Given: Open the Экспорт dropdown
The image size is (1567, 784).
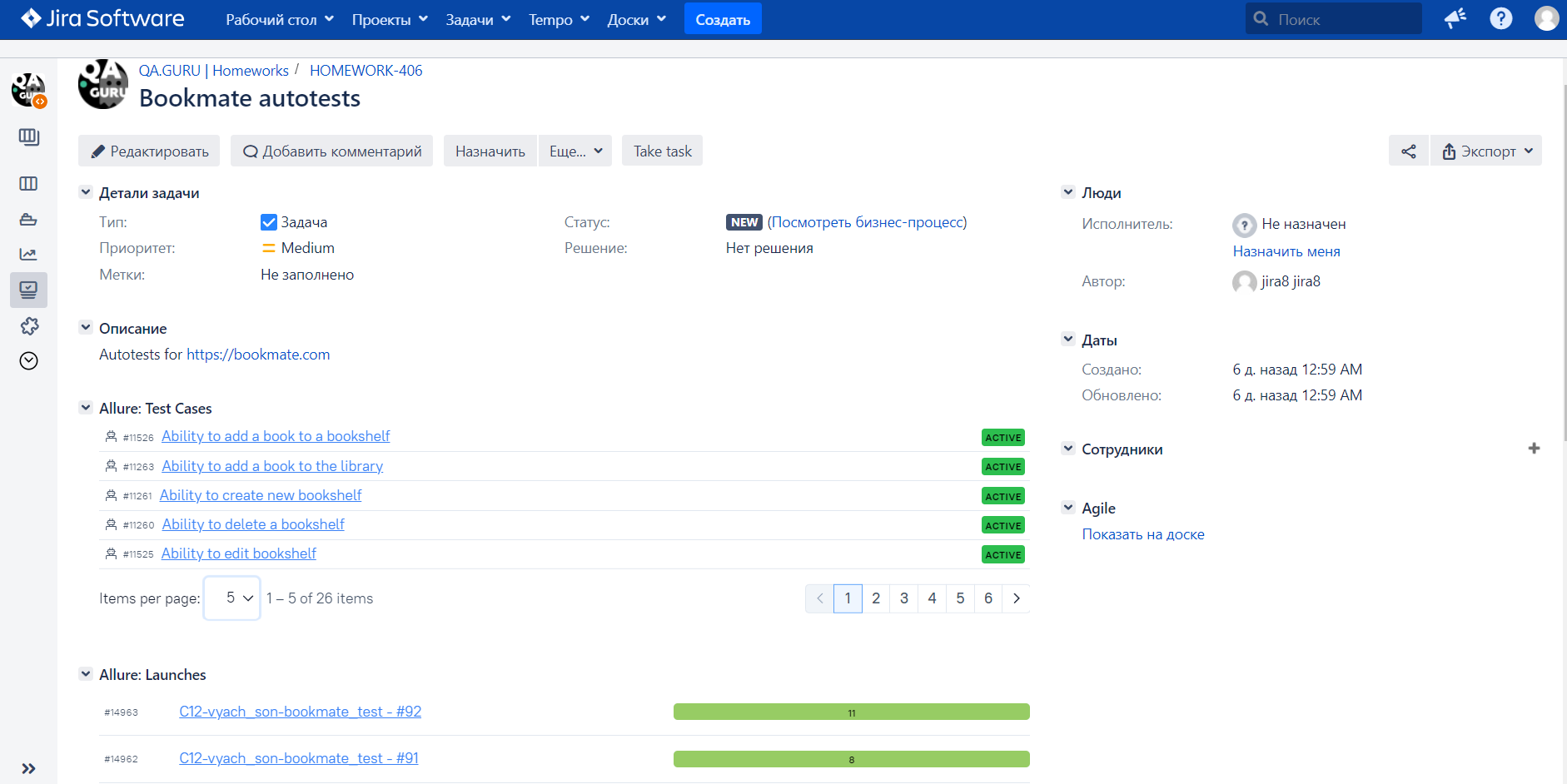Looking at the screenshot, I should pos(1486,151).
